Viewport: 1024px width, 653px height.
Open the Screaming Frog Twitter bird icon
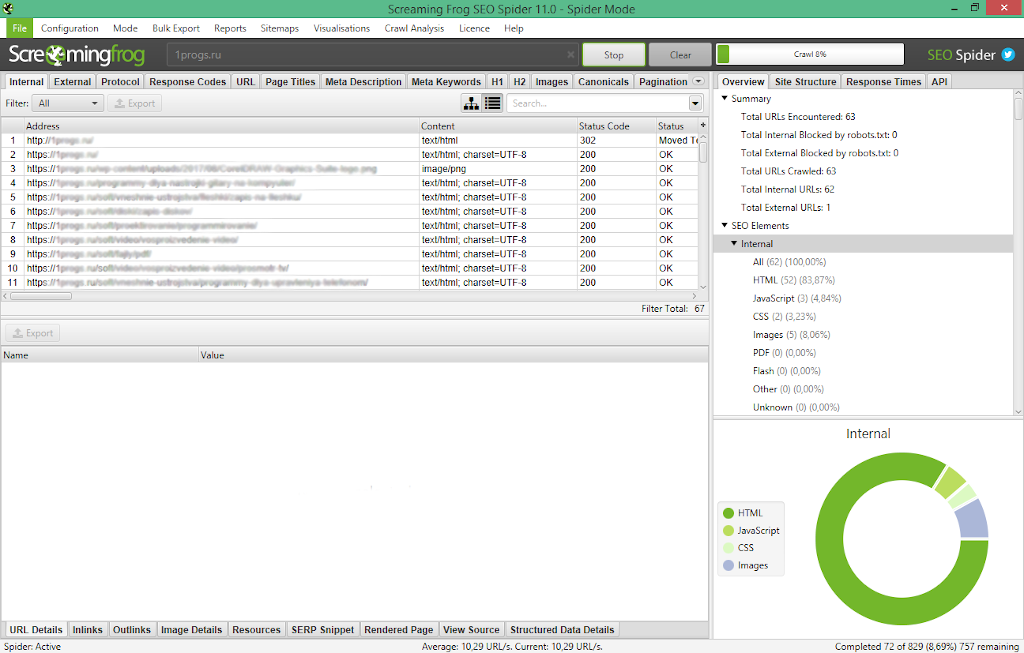coord(1008,55)
